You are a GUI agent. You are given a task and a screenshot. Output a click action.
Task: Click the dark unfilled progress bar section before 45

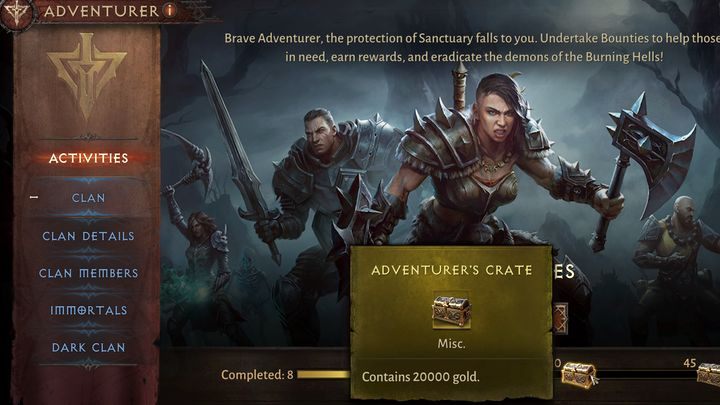pyautogui.click(x=647, y=375)
